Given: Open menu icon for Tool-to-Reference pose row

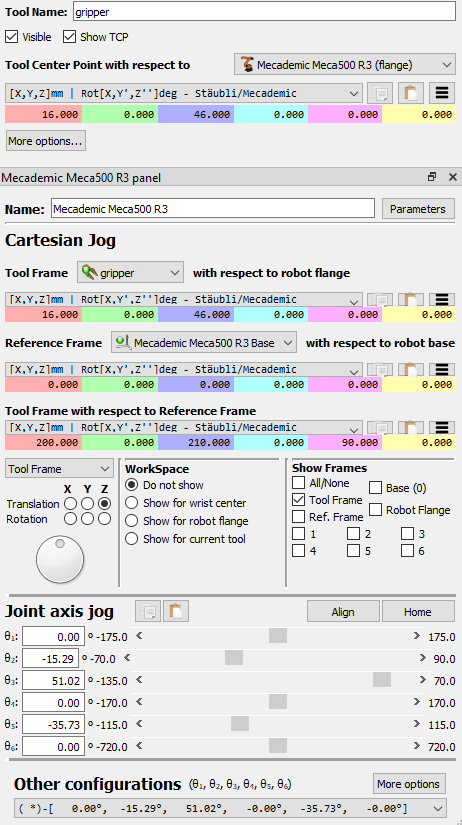Looking at the screenshot, I should coord(442,427).
